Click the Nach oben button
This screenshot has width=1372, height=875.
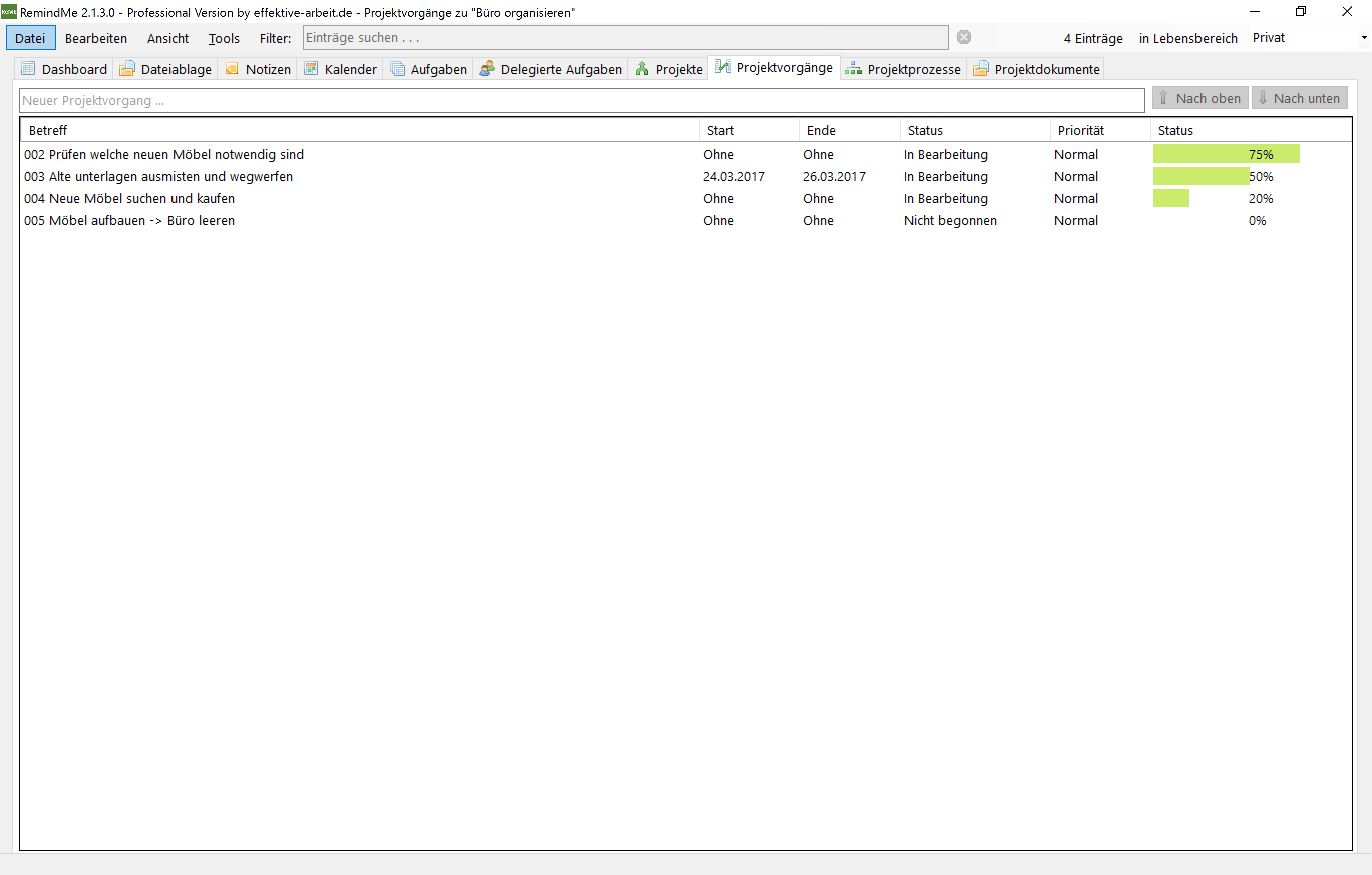tap(1200, 99)
